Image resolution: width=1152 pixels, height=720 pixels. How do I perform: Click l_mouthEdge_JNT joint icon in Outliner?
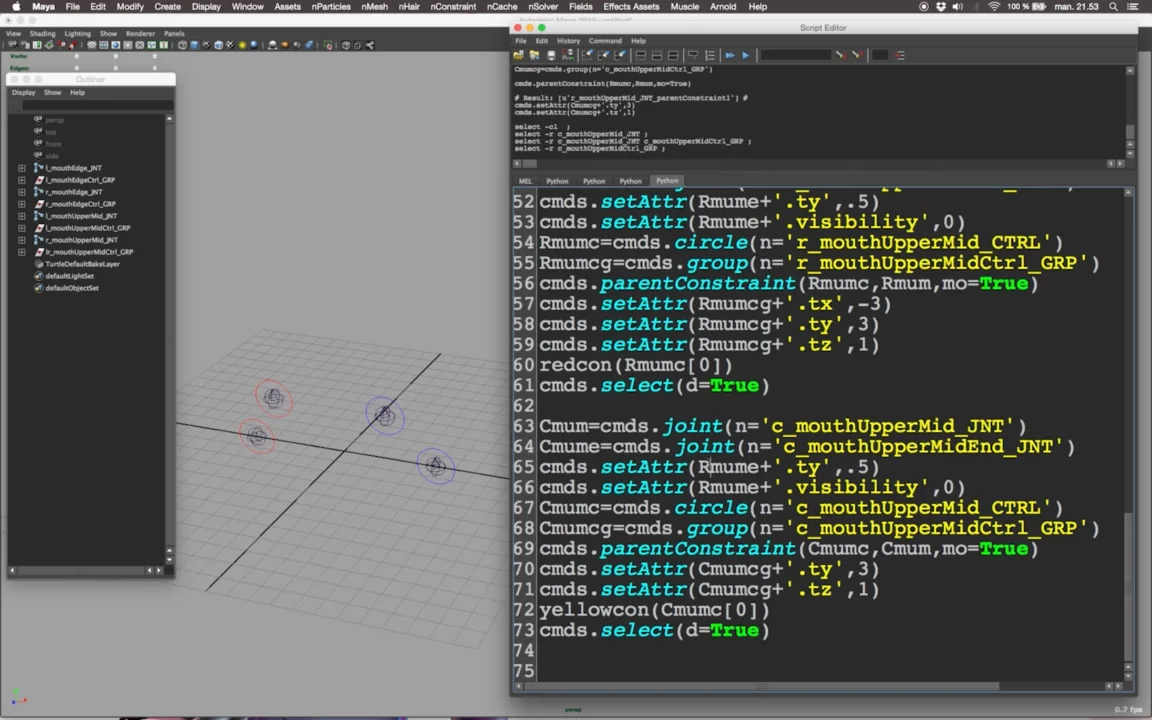(x=39, y=168)
